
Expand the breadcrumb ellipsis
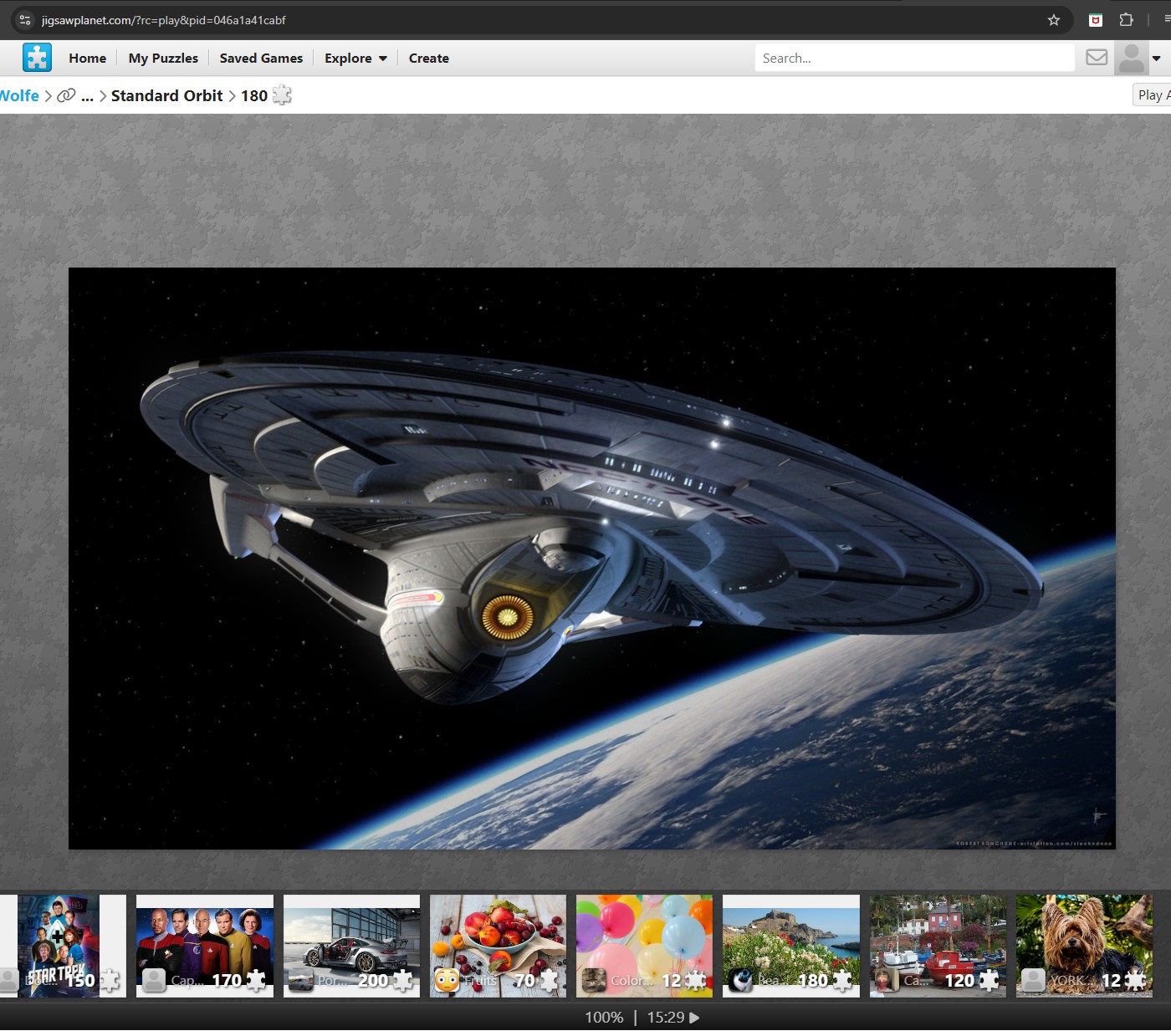pos(87,96)
